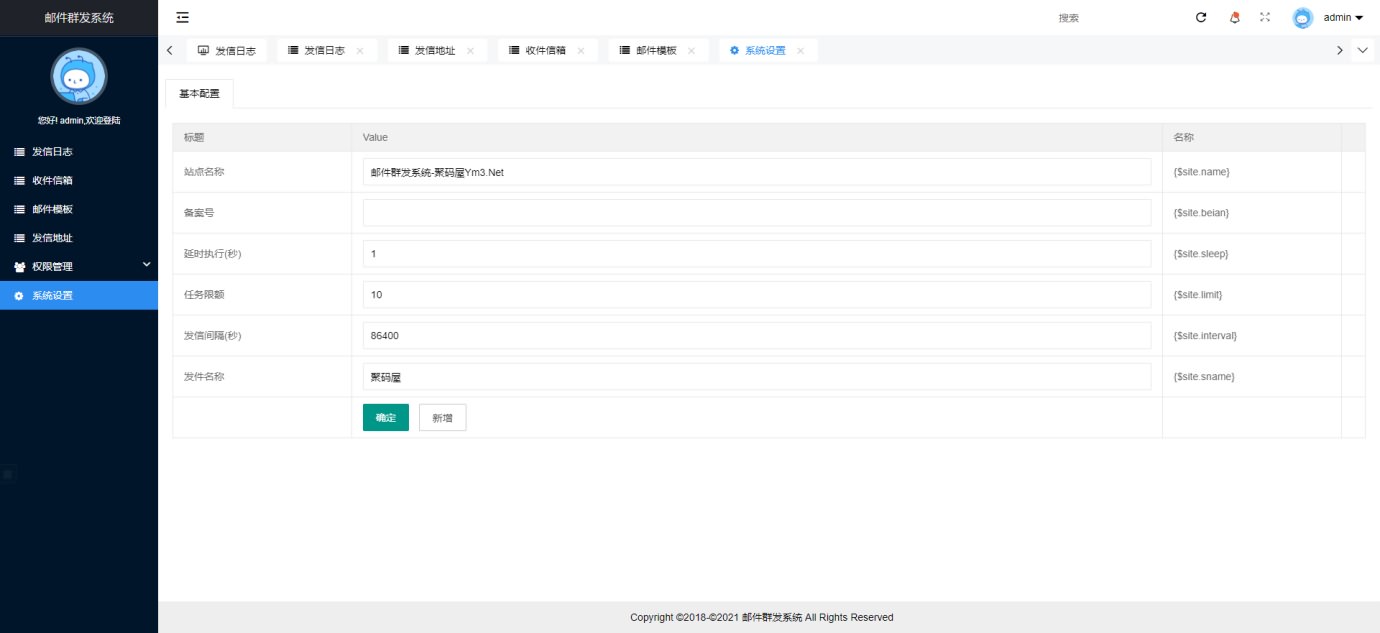The image size is (1380, 633).
Task: Open 邮件模板 from the sidebar menu
Action: [x=52, y=210]
